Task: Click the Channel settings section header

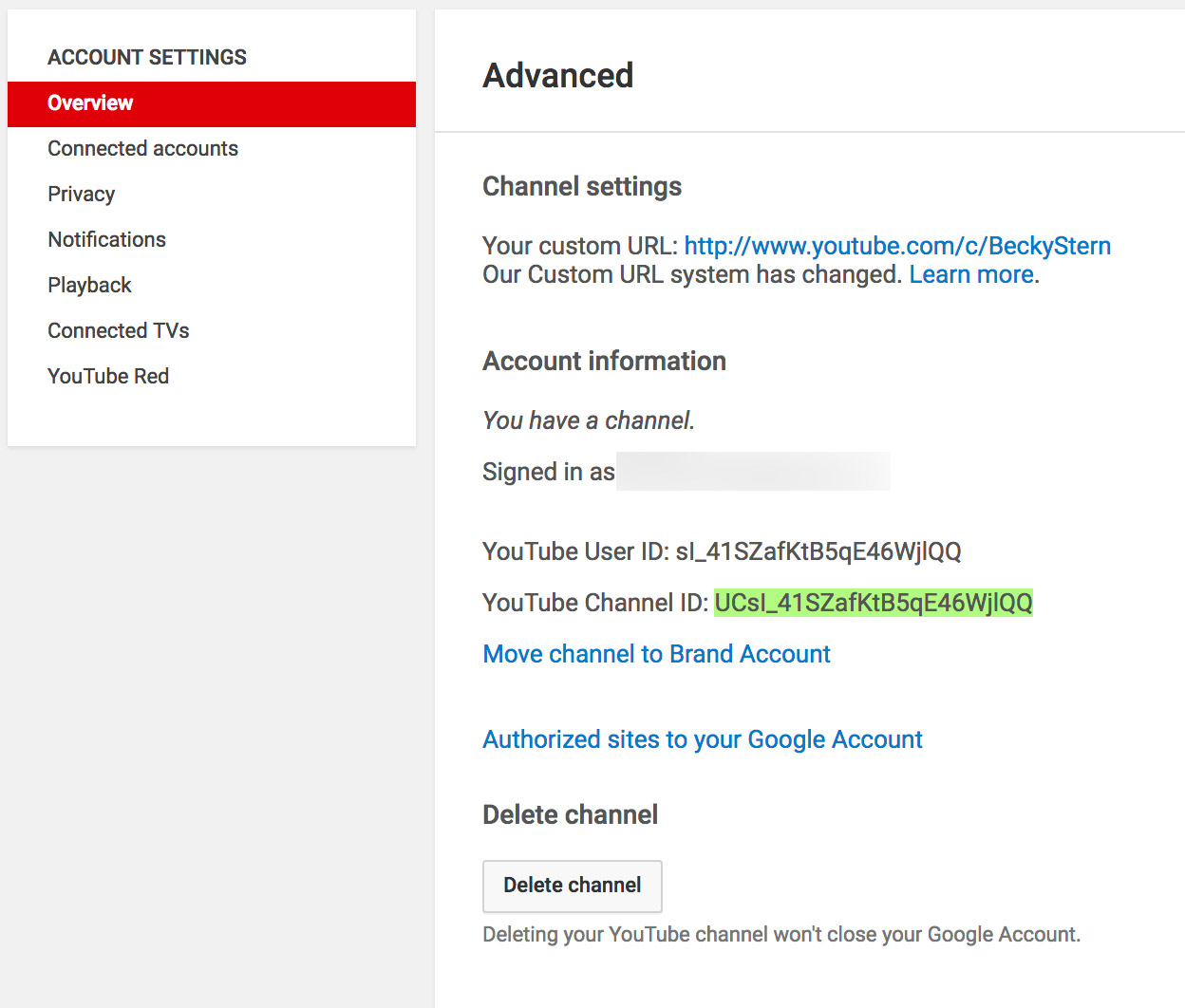Action: pyautogui.click(x=582, y=186)
